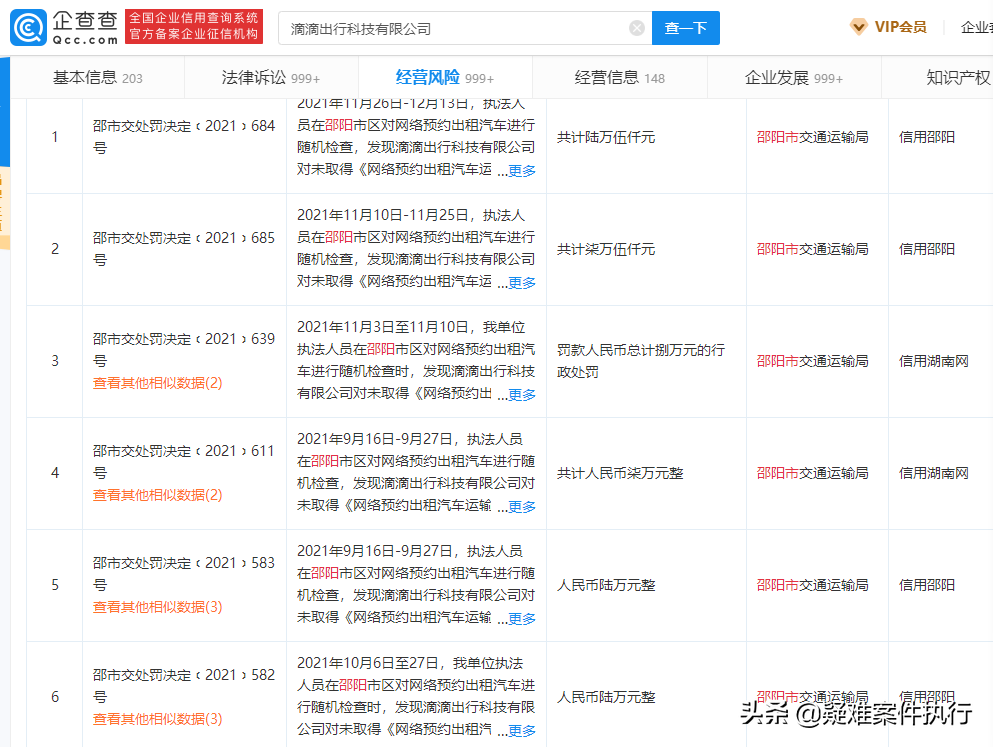993x747 pixels.
Task: Click source 信用邵阳 in row 2
Action: pos(927,249)
